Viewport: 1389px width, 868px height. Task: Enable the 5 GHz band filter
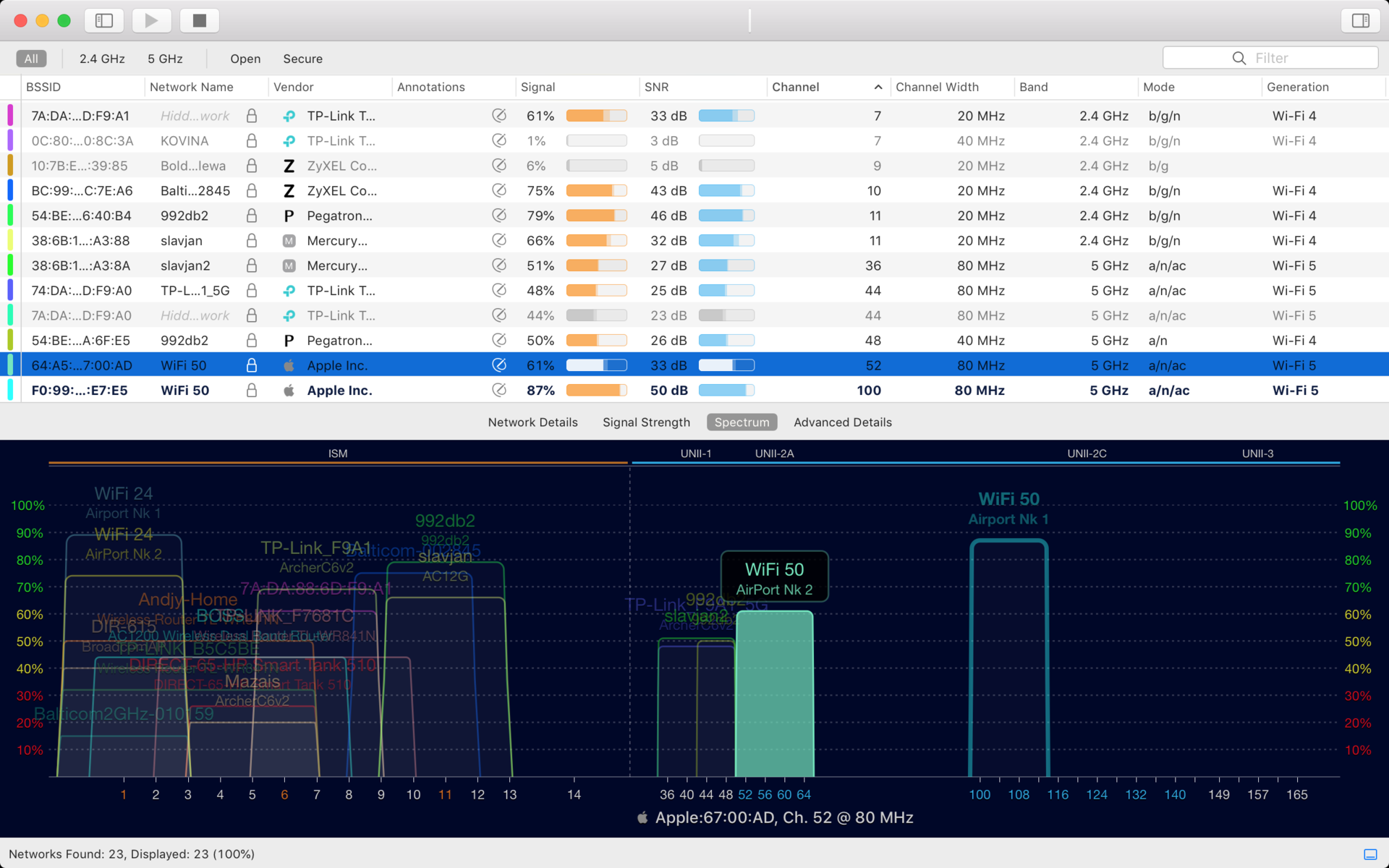[165, 59]
